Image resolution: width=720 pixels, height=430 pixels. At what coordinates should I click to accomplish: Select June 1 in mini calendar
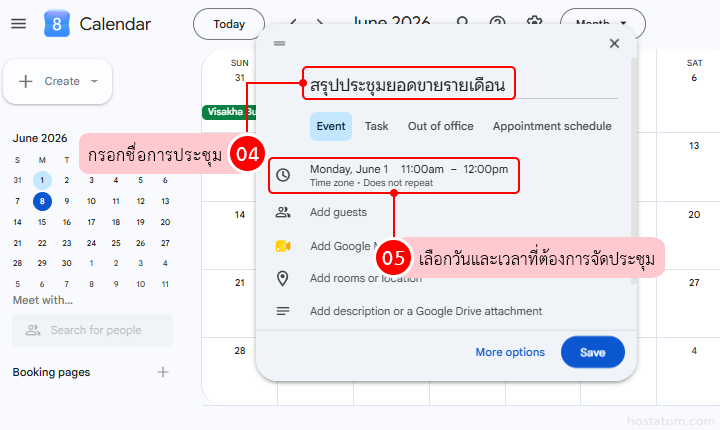(x=42, y=180)
